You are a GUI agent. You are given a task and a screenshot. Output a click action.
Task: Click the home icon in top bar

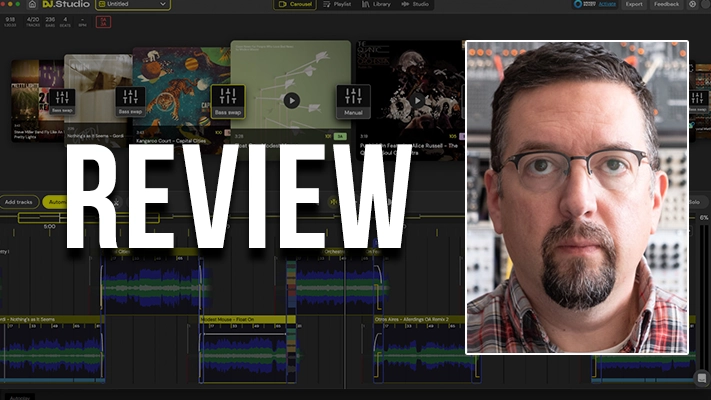(x=32, y=5)
